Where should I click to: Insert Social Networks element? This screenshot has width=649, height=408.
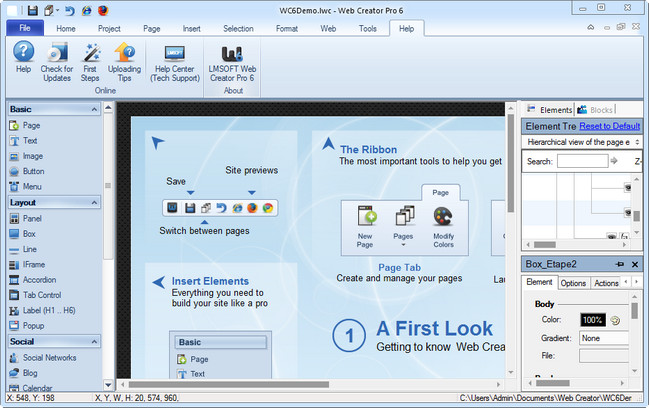[43, 358]
